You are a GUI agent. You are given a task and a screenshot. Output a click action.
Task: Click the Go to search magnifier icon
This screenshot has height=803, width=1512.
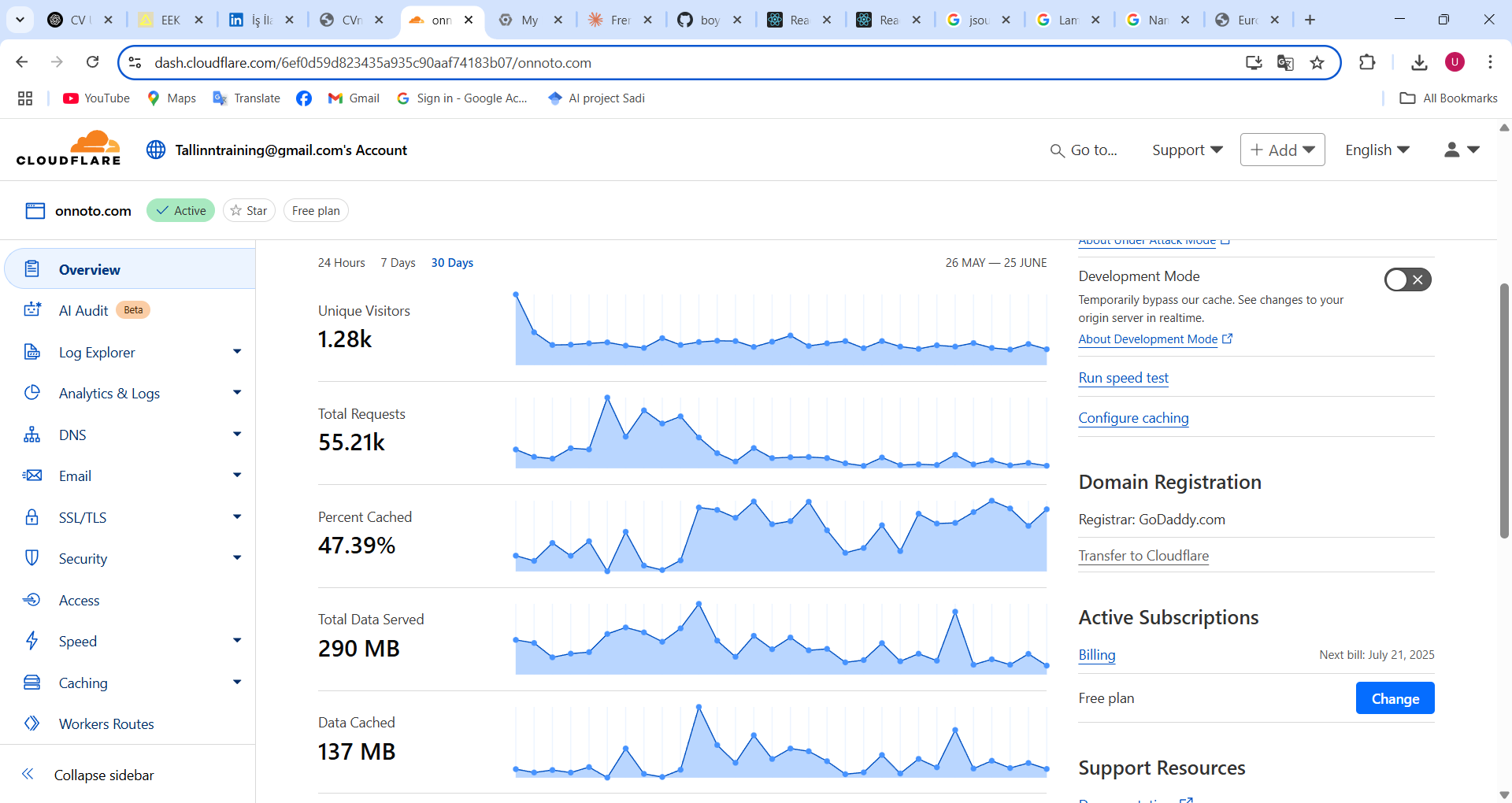pyautogui.click(x=1057, y=150)
